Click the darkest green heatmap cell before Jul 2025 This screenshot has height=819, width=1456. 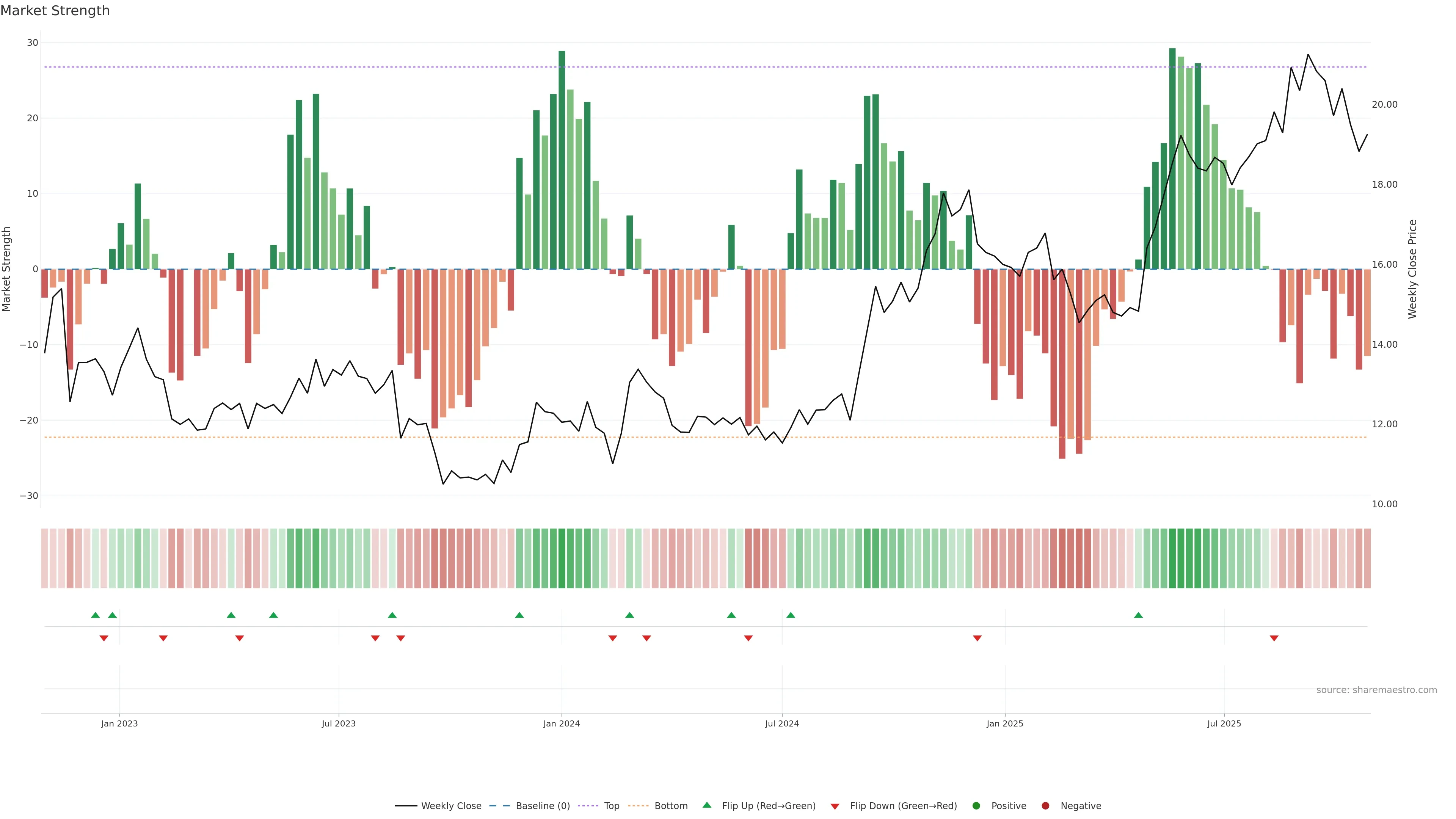pyautogui.click(x=1172, y=559)
